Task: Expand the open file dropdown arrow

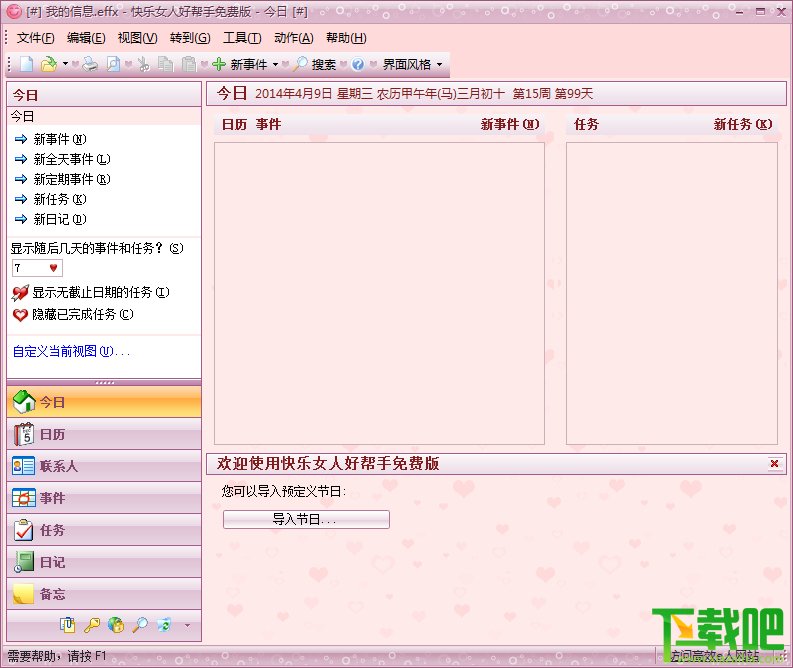Action: tap(65, 64)
